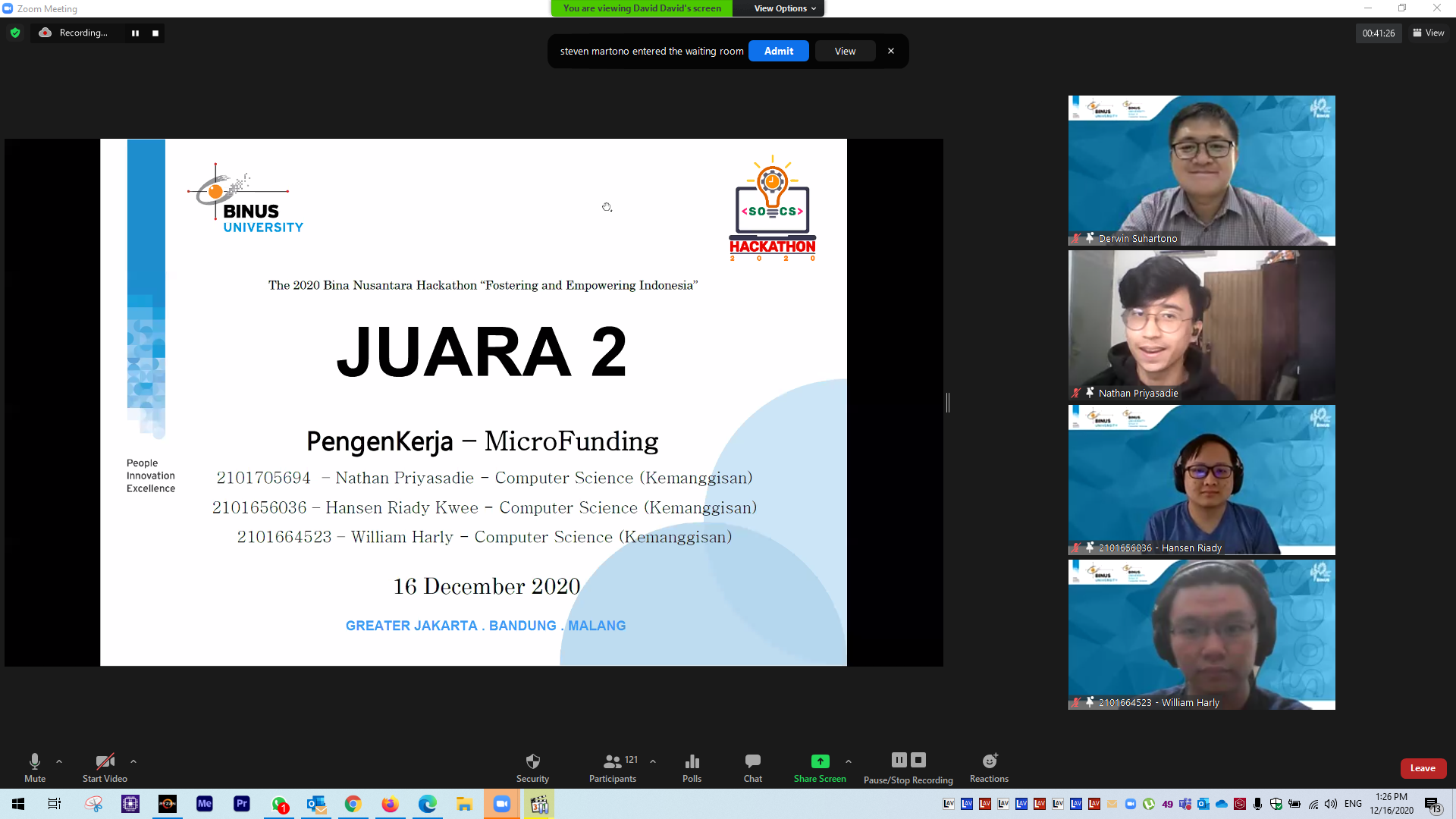
Task: Open Wi-Fi network tray icon
Action: (x=1313, y=804)
